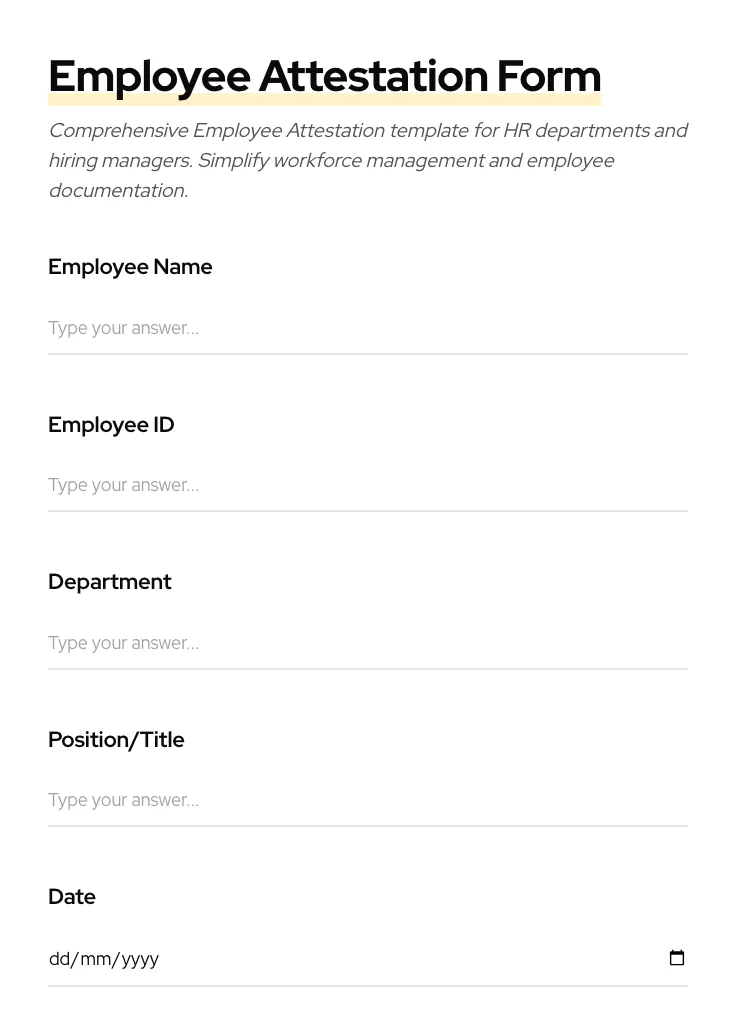Focus the Department answer field

click(300, 643)
